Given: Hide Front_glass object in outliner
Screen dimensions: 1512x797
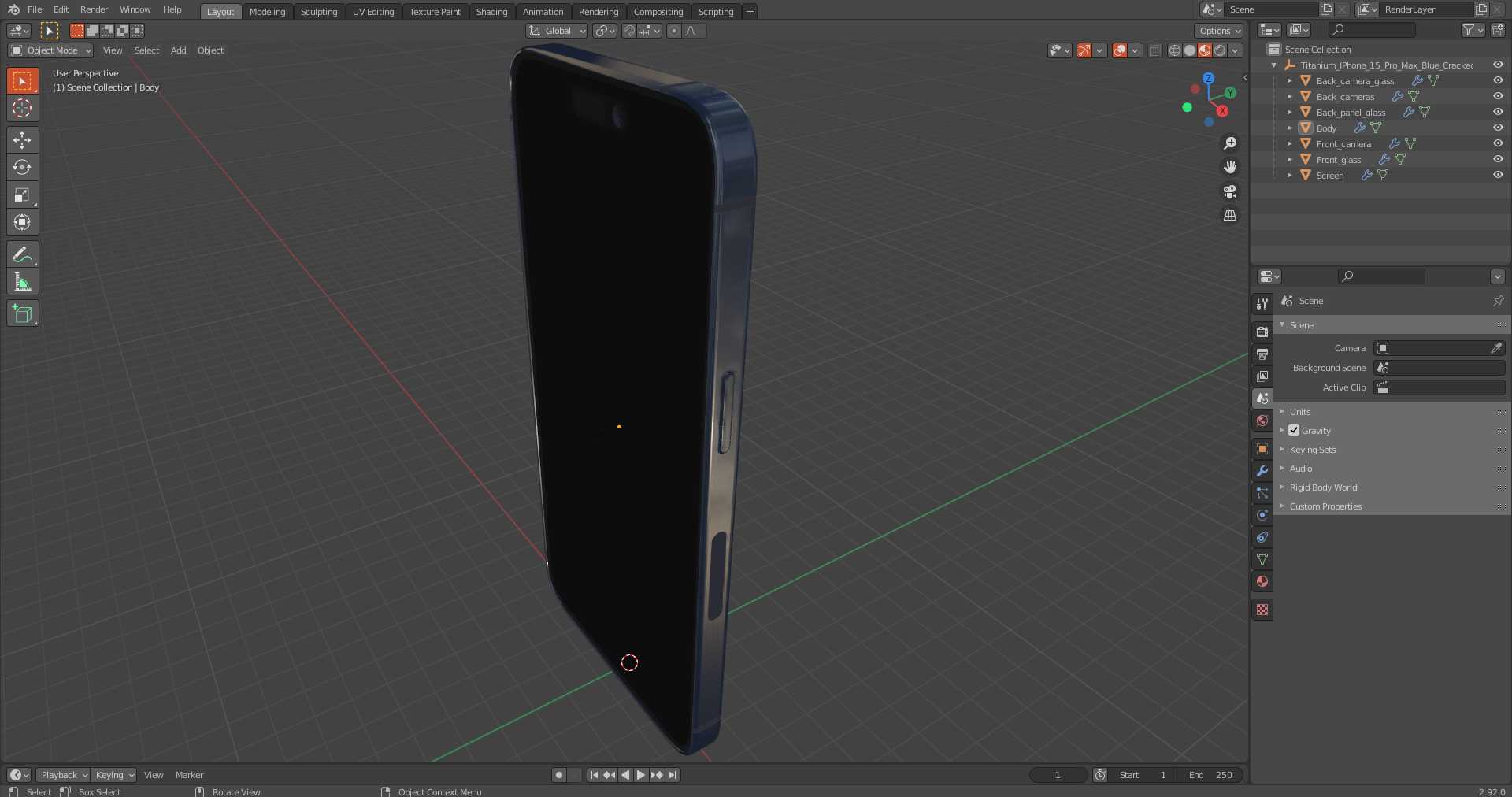Looking at the screenshot, I should [x=1498, y=159].
